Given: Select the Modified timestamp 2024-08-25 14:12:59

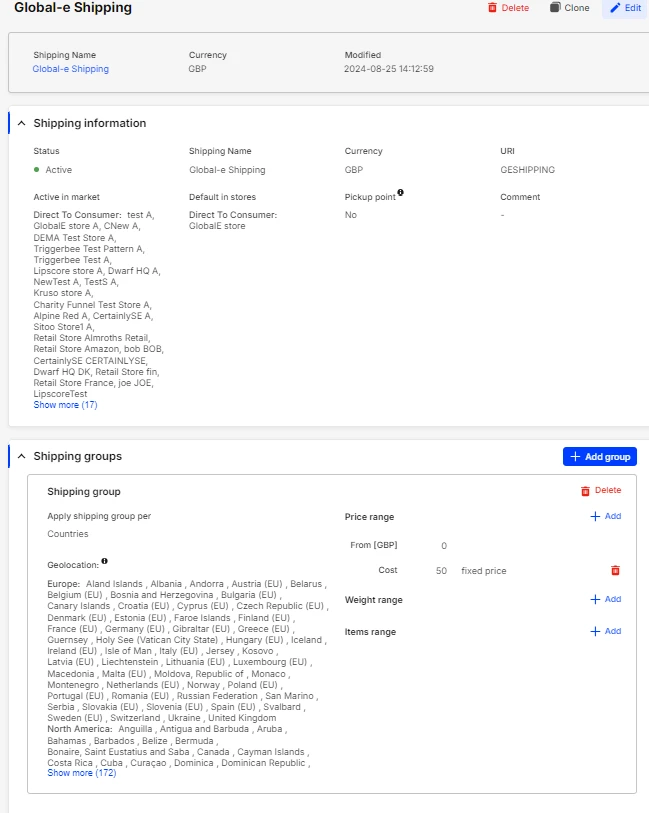Looking at the screenshot, I should tap(389, 69).
